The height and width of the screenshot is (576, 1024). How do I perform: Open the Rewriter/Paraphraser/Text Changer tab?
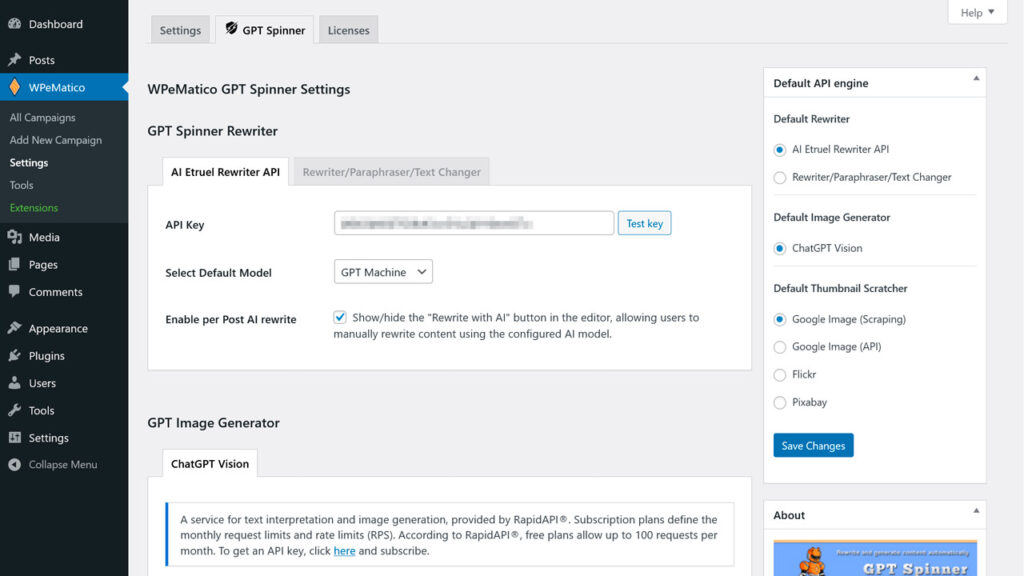(391, 172)
